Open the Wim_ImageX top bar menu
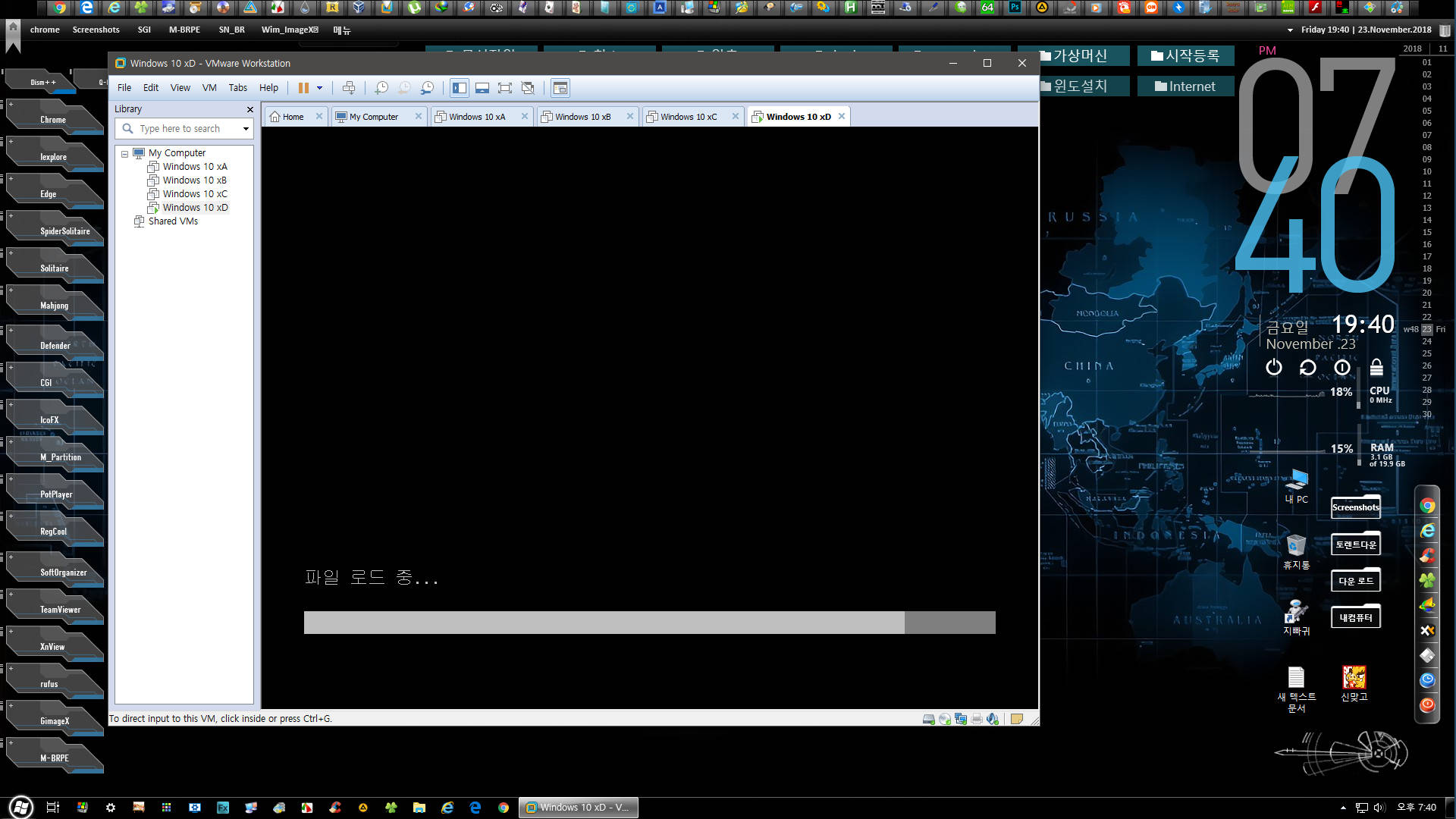This screenshot has width=1456, height=819. [290, 30]
